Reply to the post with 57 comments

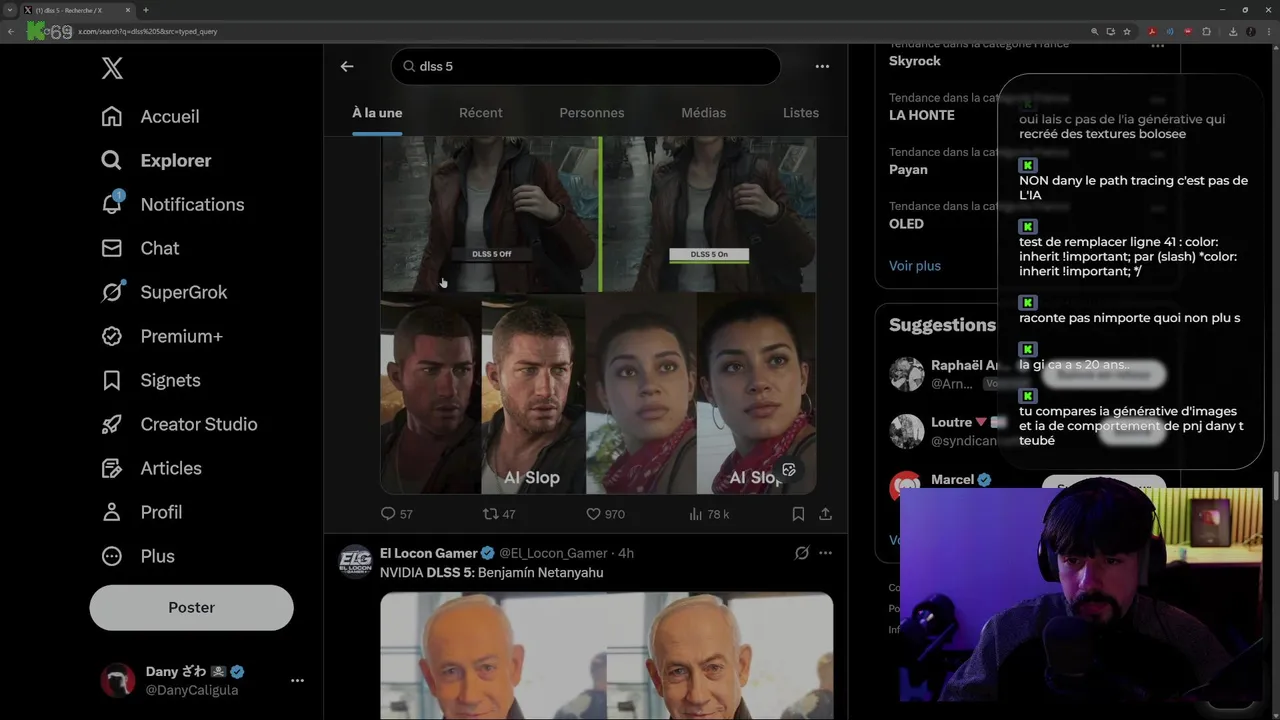click(396, 514)
